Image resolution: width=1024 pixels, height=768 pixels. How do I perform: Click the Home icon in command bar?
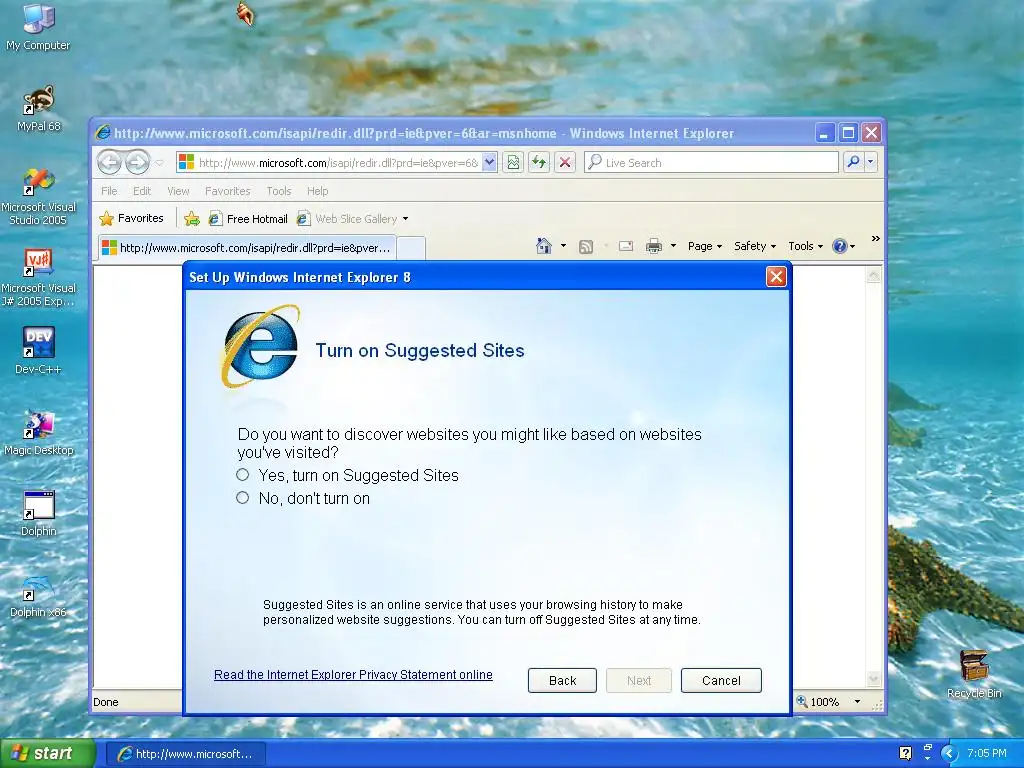(543, 246)
